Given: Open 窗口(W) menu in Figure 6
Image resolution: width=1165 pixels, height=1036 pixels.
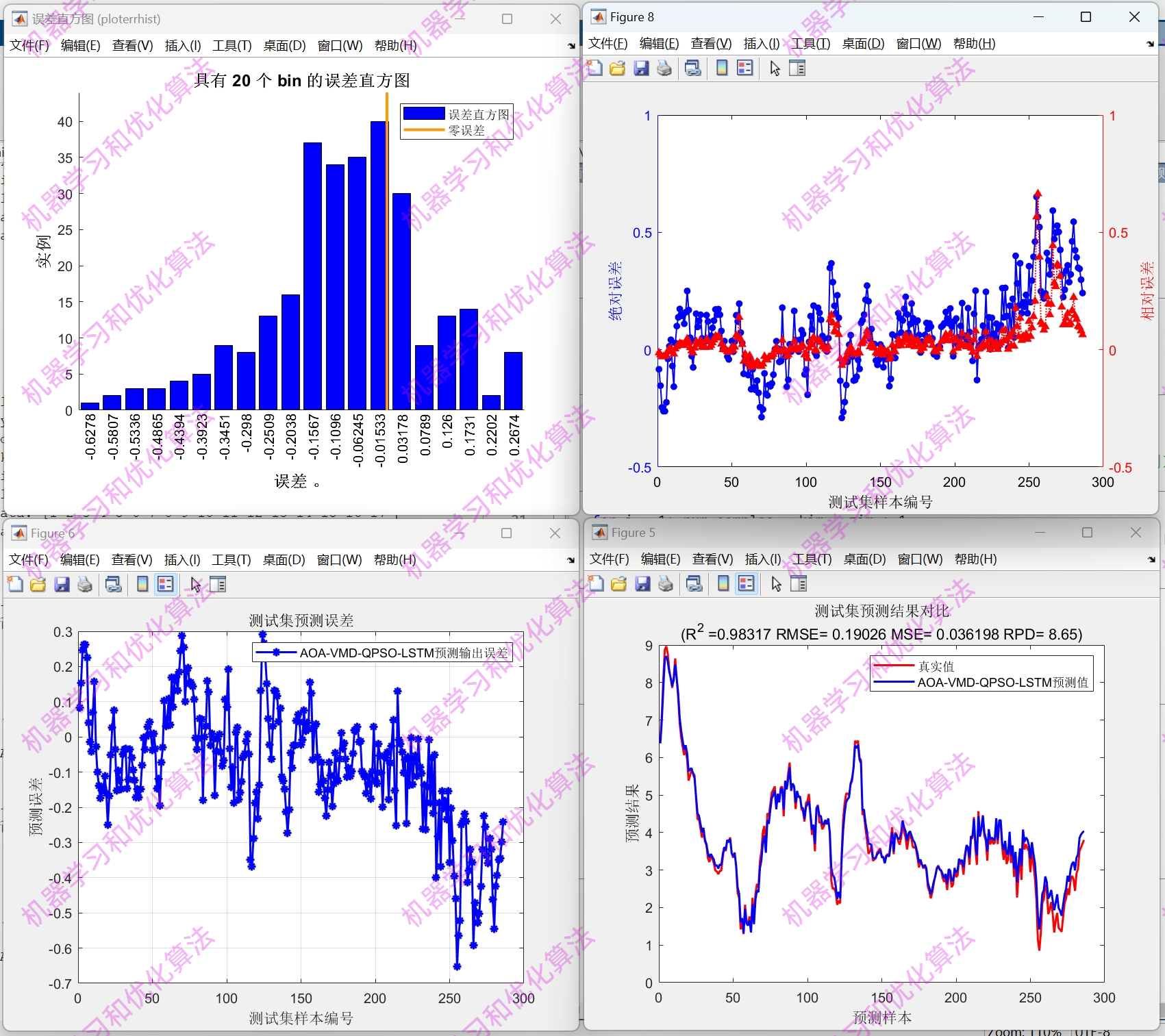Looking at the screenshot, I should point(340,559).
